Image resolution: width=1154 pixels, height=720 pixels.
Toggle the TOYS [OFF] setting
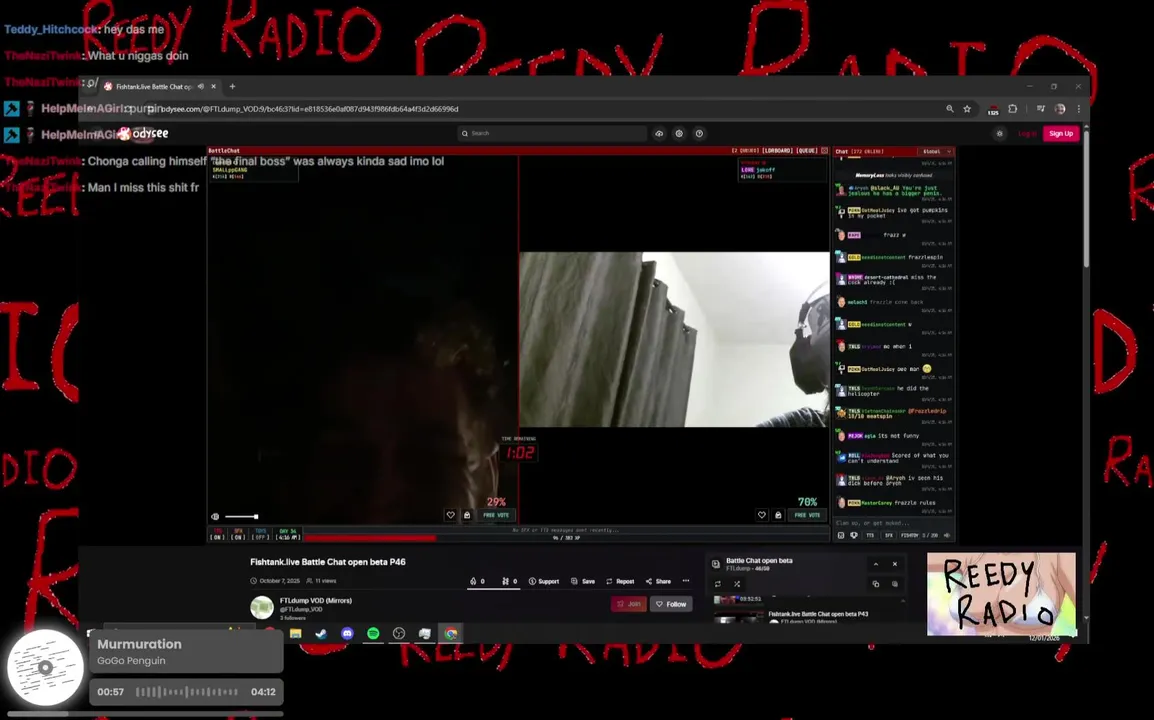261,534
